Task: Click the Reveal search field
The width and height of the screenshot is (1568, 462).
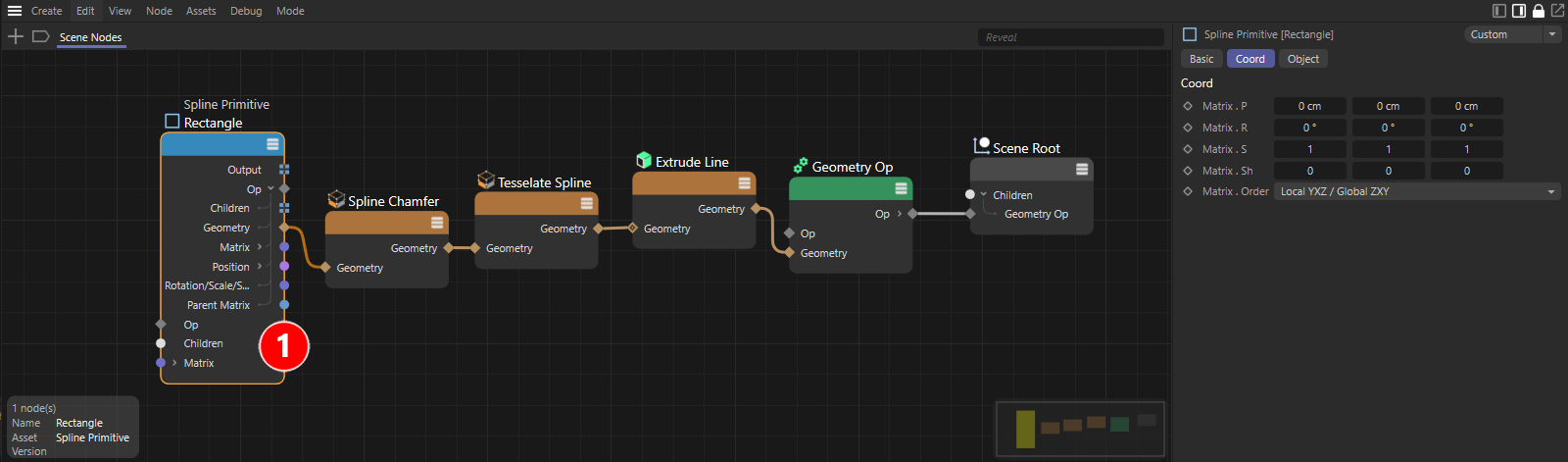Action: 1070,37
